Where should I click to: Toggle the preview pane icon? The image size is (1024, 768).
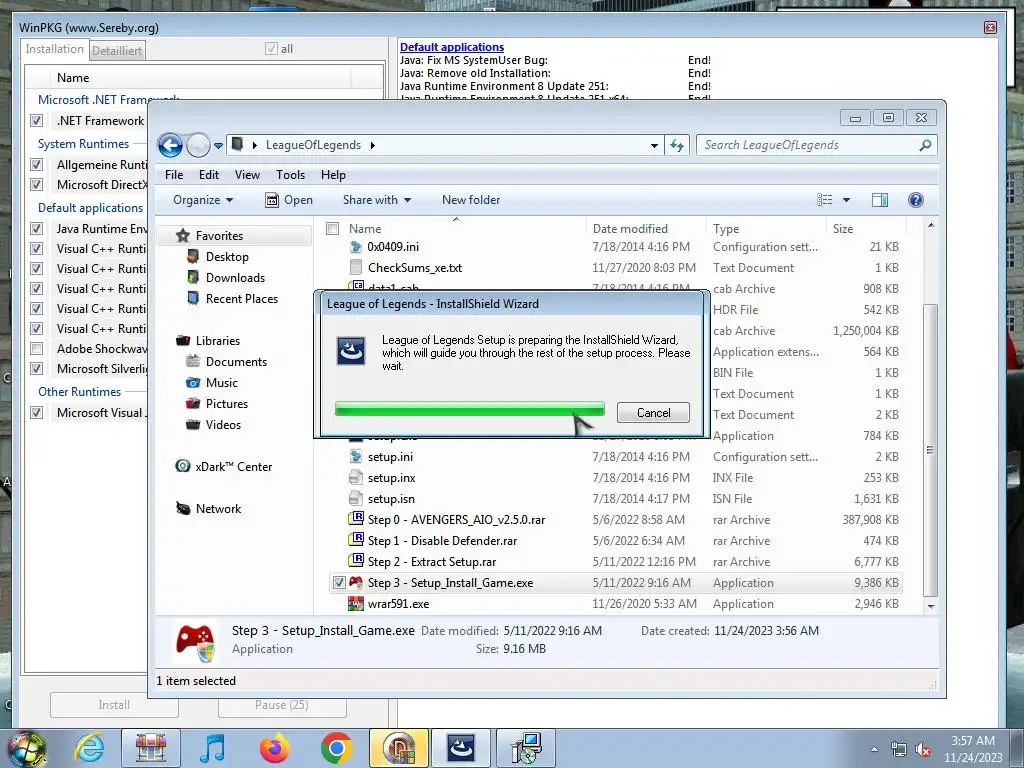tap(880, 200)
